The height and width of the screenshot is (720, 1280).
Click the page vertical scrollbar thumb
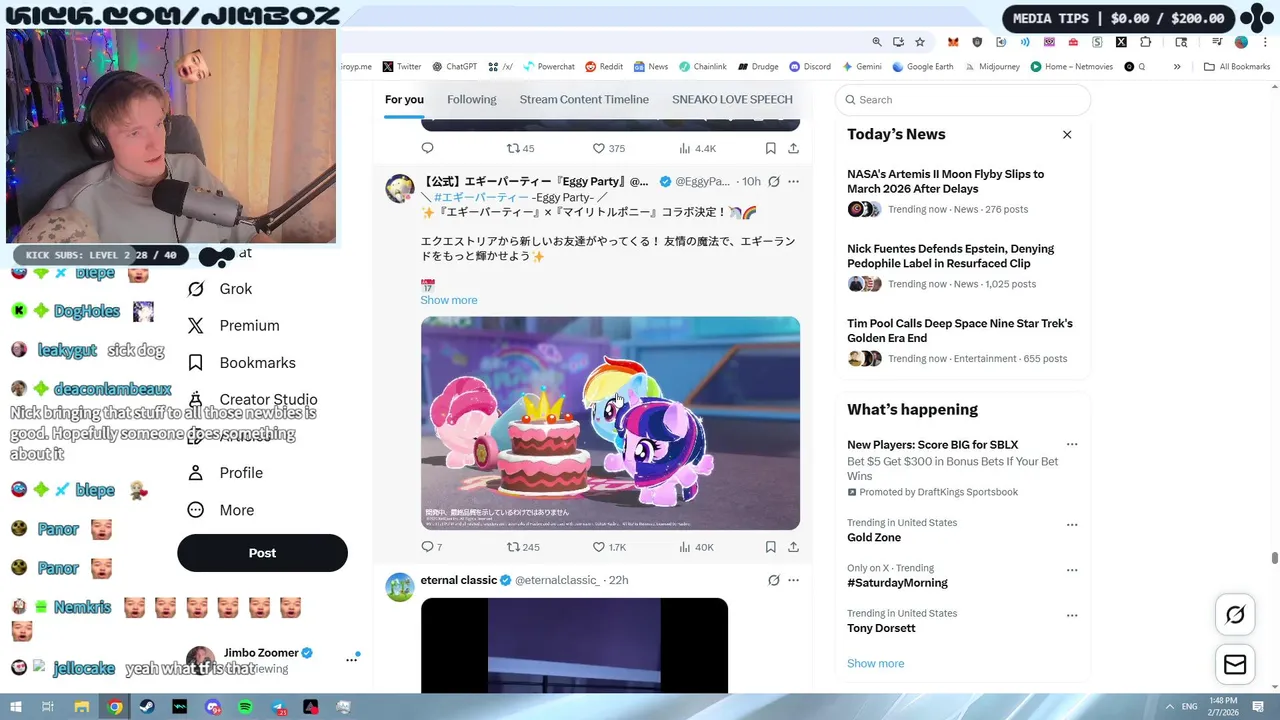coord(1274,558)
